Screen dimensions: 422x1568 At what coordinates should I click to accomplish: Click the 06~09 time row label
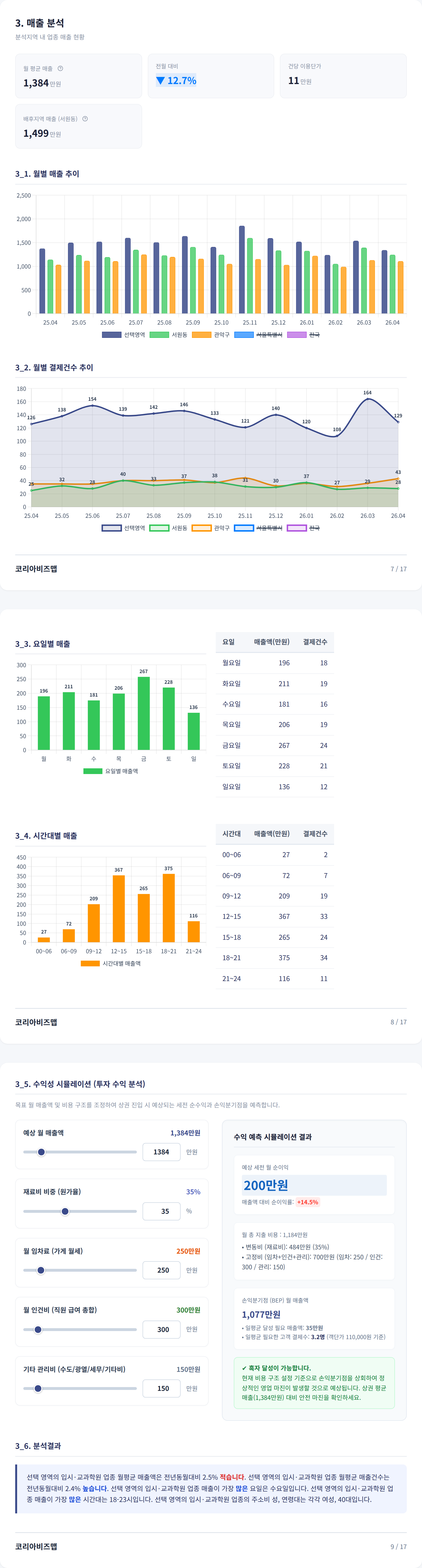231,876
